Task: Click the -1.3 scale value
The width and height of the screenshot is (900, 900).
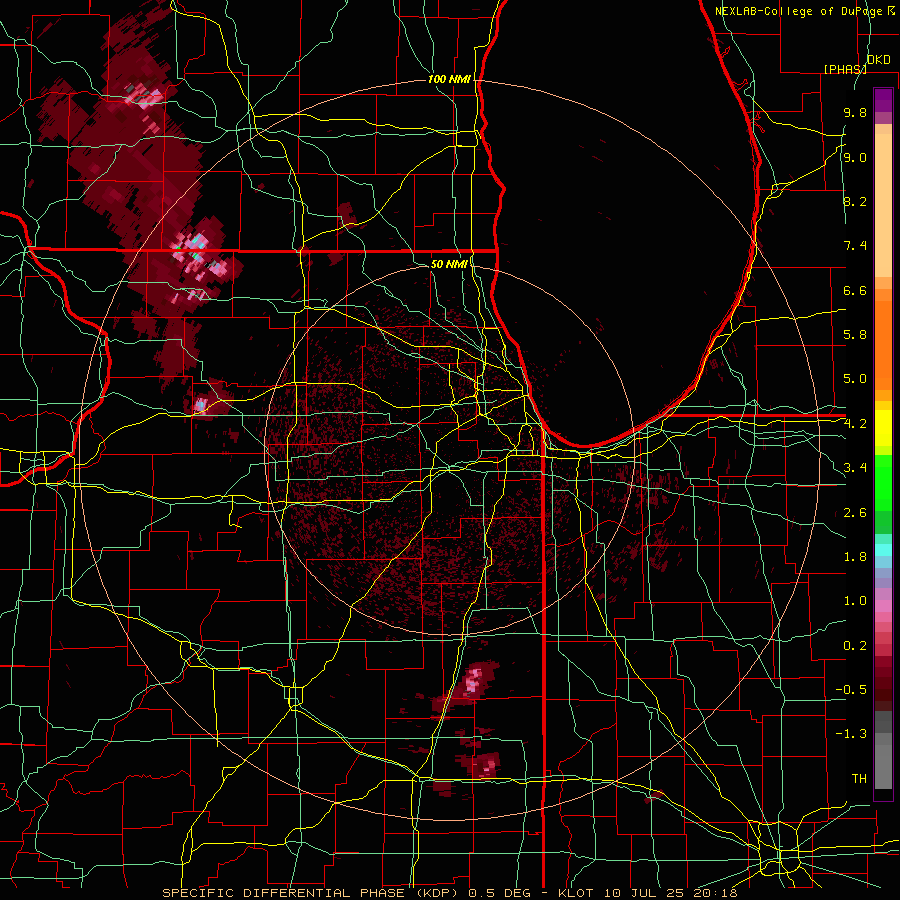Action: (x=851, y=734)
